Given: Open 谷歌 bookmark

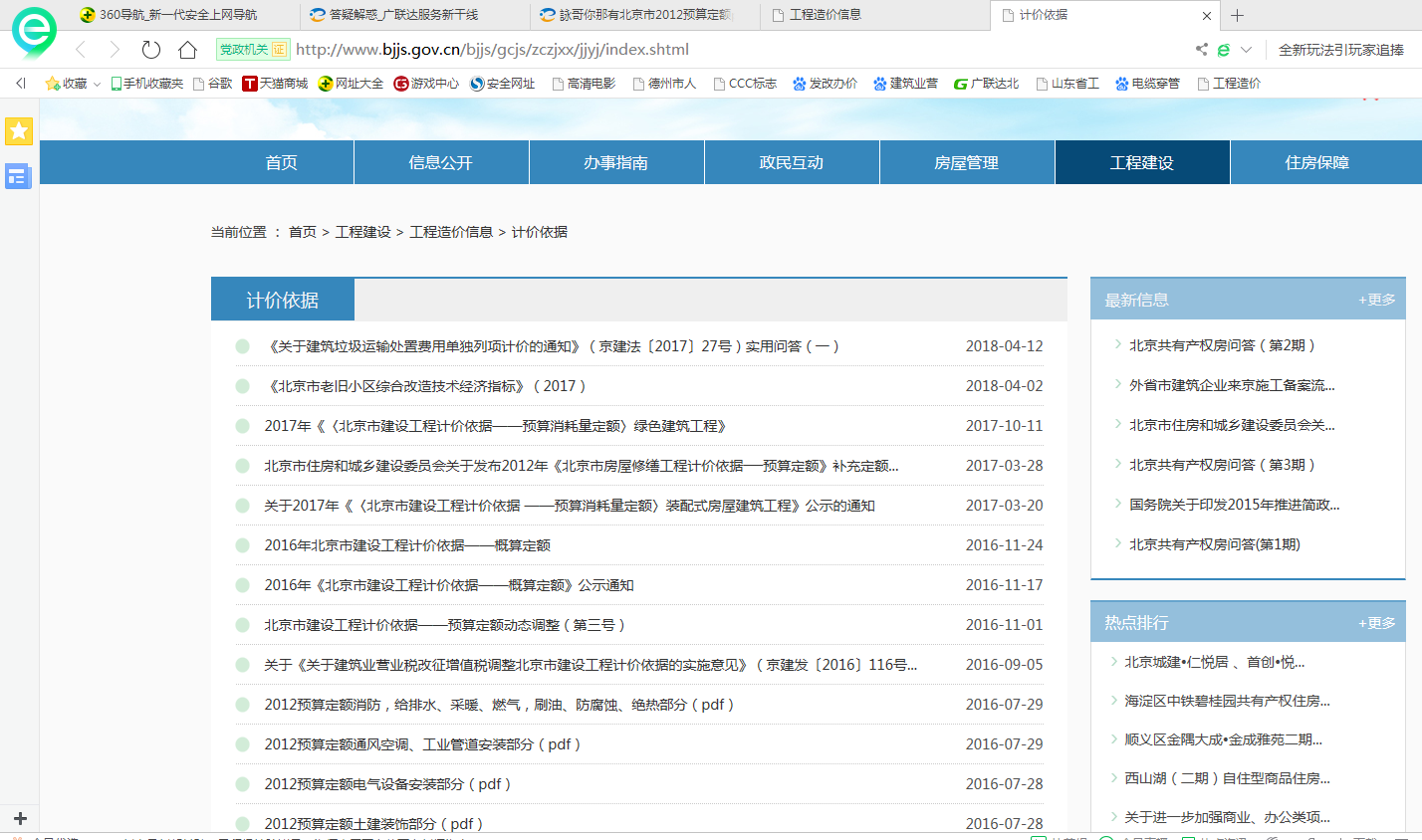Looking at the screenshot, I should [212, 84].
